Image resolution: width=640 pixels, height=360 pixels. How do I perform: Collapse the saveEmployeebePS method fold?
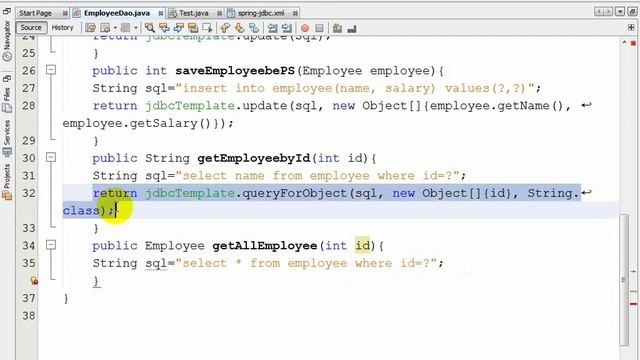pyautogui.click(x=51, y=70)
